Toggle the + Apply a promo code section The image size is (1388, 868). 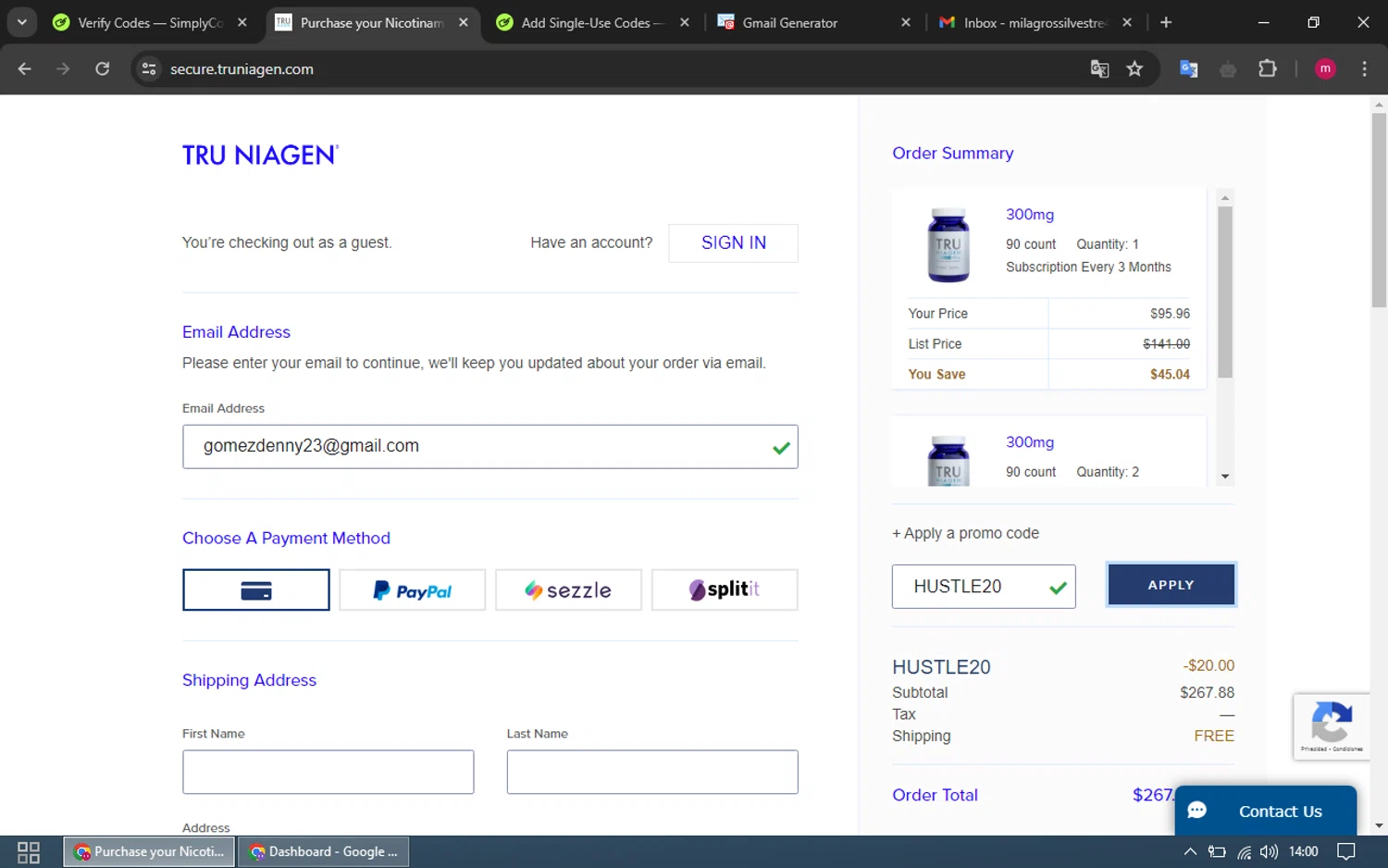[x=965, y=533]
